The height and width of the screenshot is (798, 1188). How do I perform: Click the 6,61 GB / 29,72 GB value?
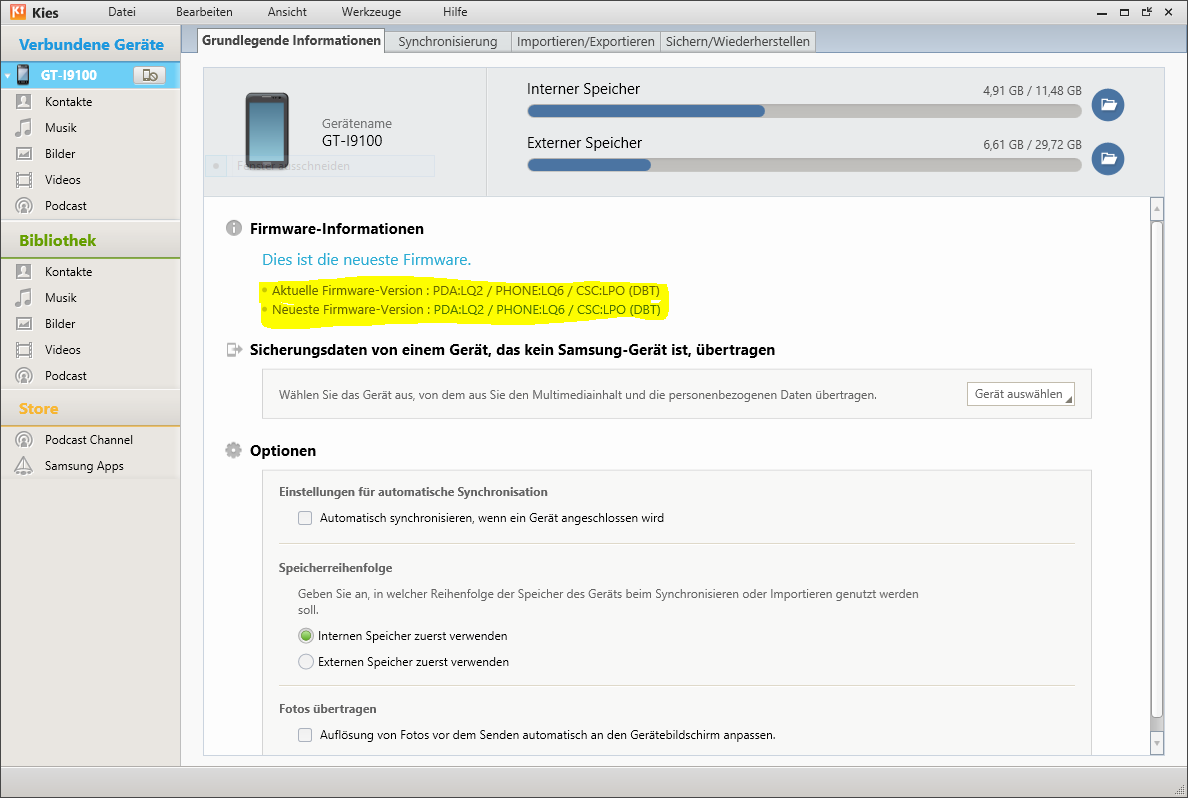pos(1032,144)
